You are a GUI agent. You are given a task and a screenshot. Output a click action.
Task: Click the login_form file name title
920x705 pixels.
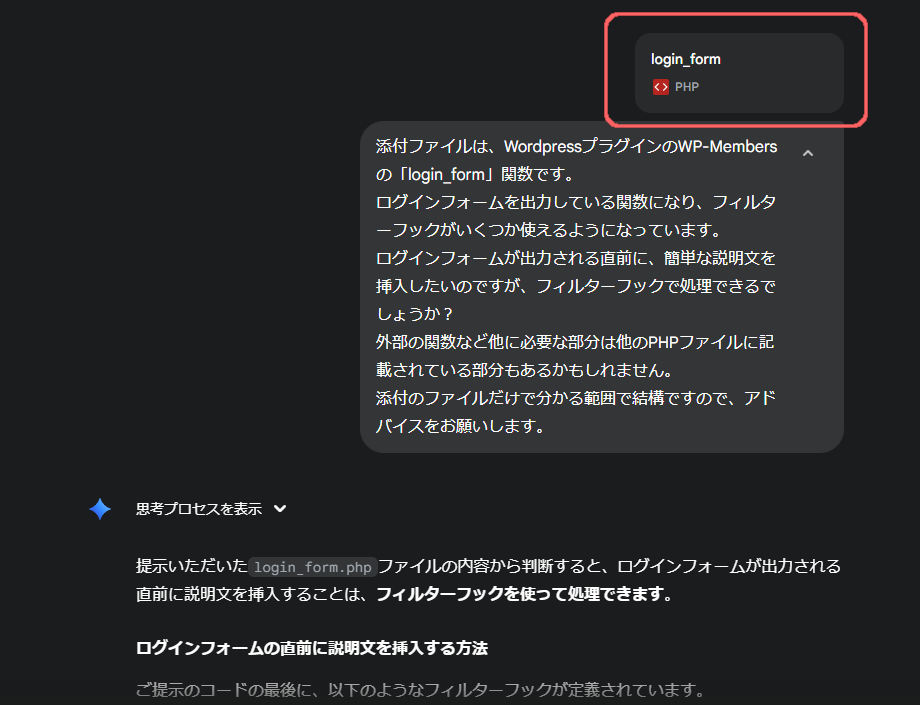[685, 59]
